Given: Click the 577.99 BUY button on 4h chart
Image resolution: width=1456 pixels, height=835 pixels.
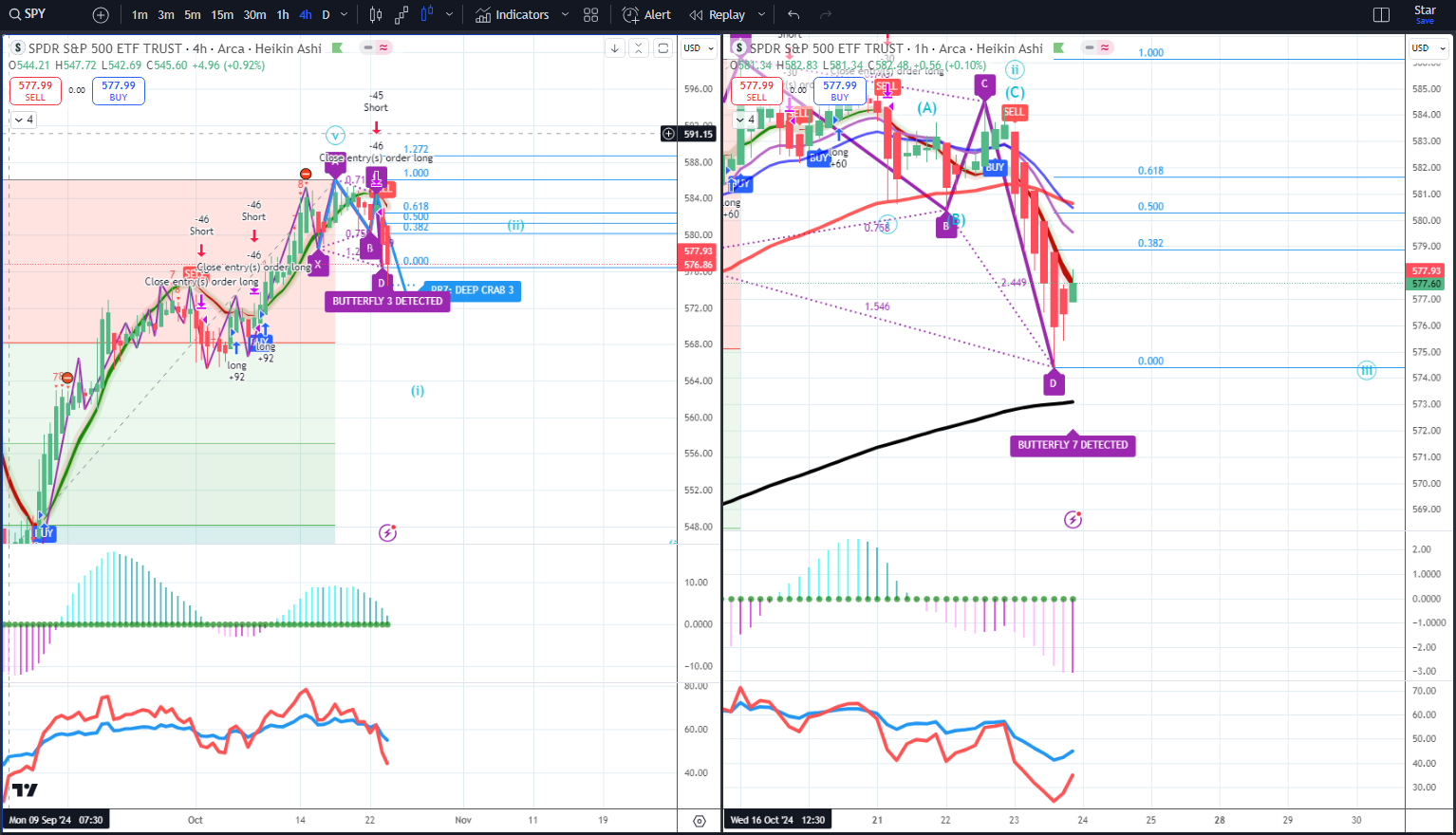Looking at the screenshot, I should click(x=119, y=91).
